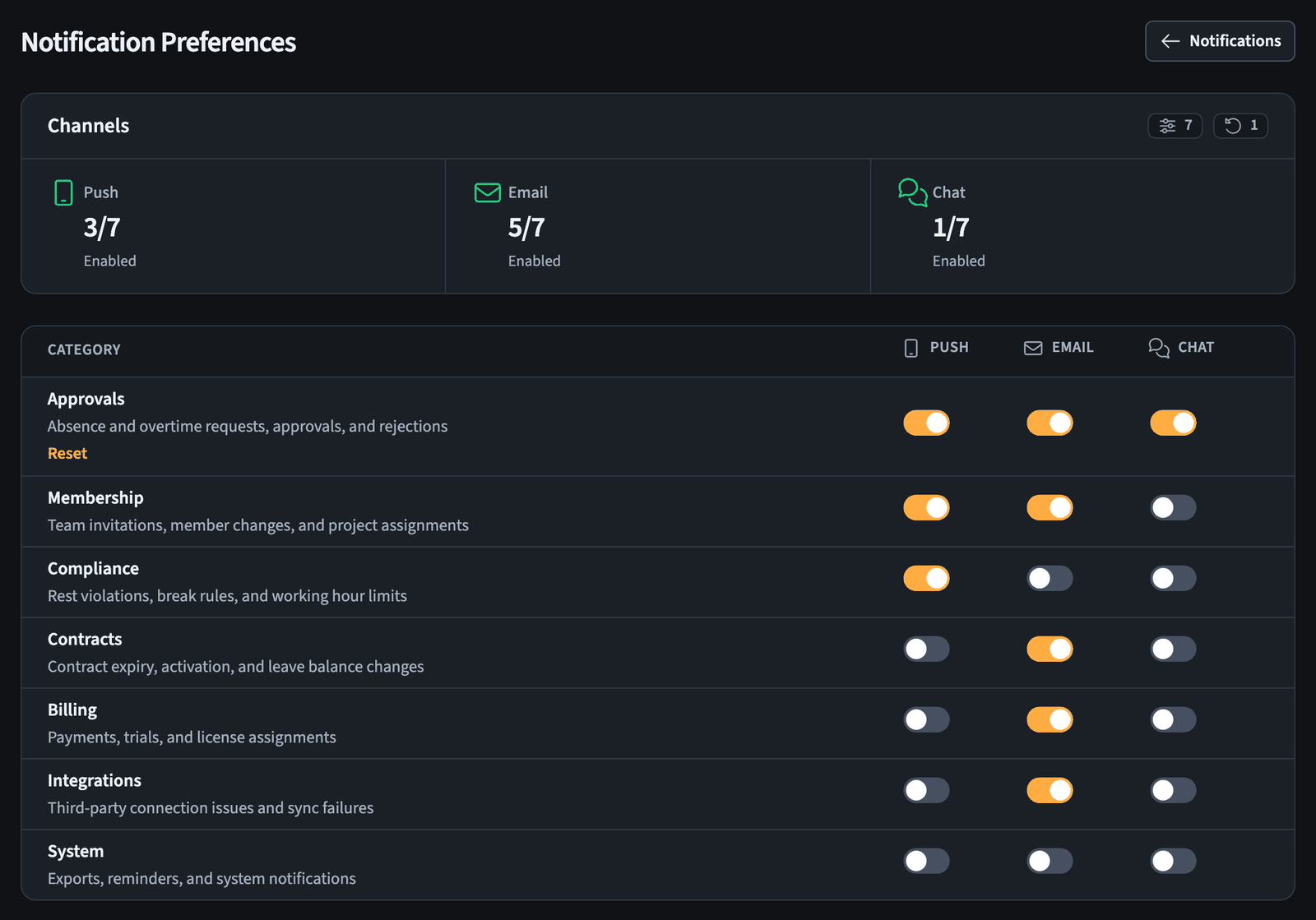Disable the Contracts email toggle
1316x920 pixels.
tap(1050, 649)
